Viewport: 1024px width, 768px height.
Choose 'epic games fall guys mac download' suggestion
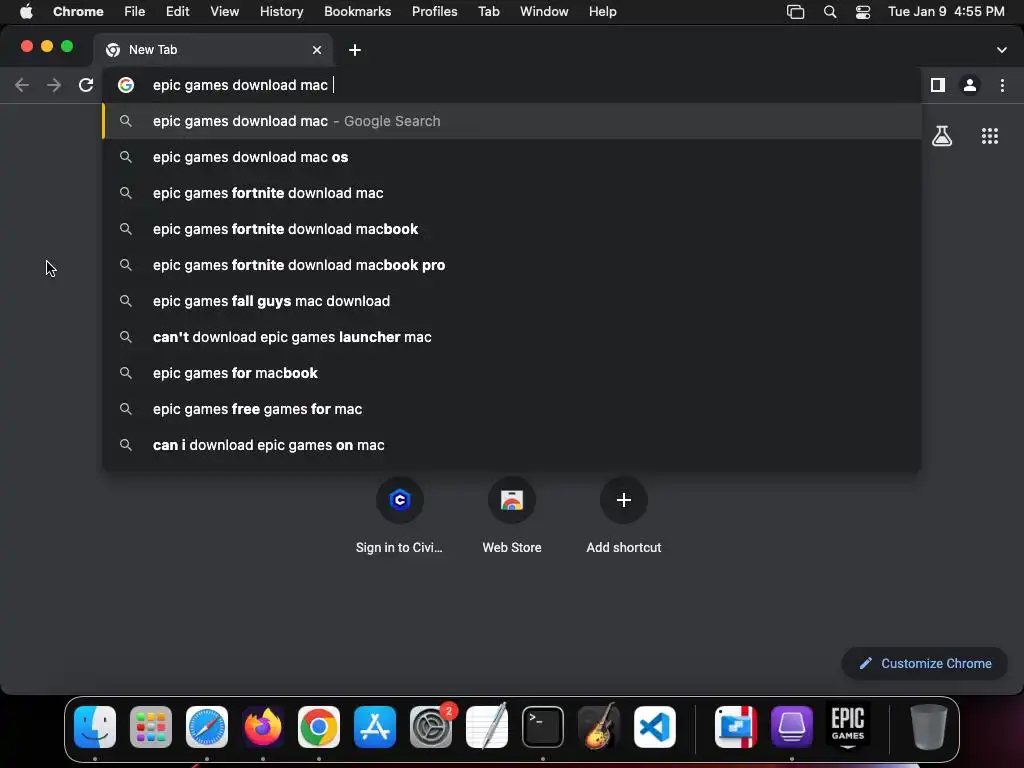512,300
